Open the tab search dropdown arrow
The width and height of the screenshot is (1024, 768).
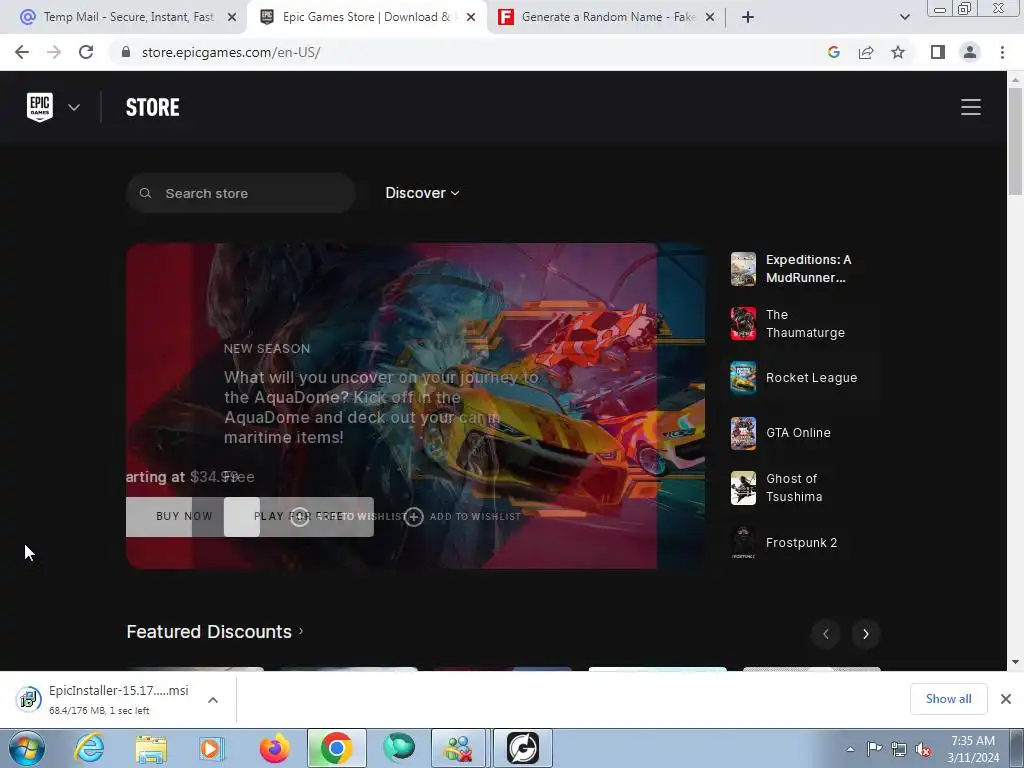pos(904,18)
